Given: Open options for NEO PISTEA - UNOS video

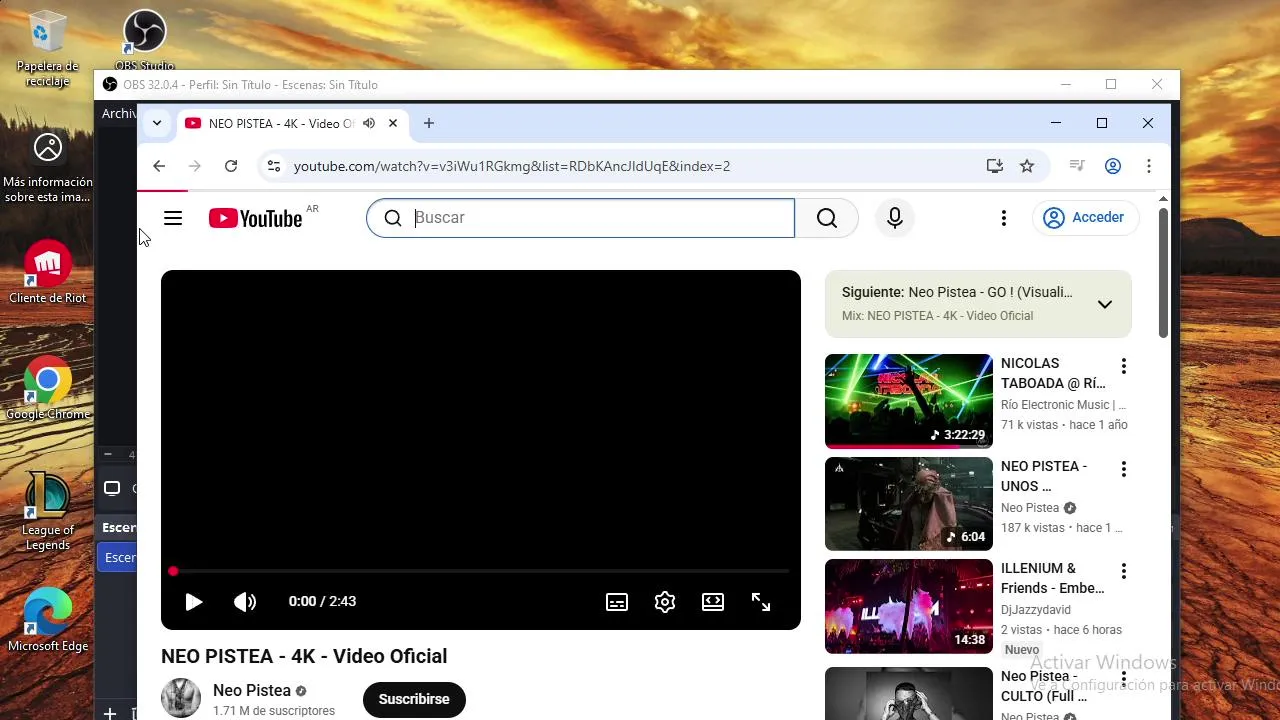Looking at the screenshot, I should point(1124,469).
